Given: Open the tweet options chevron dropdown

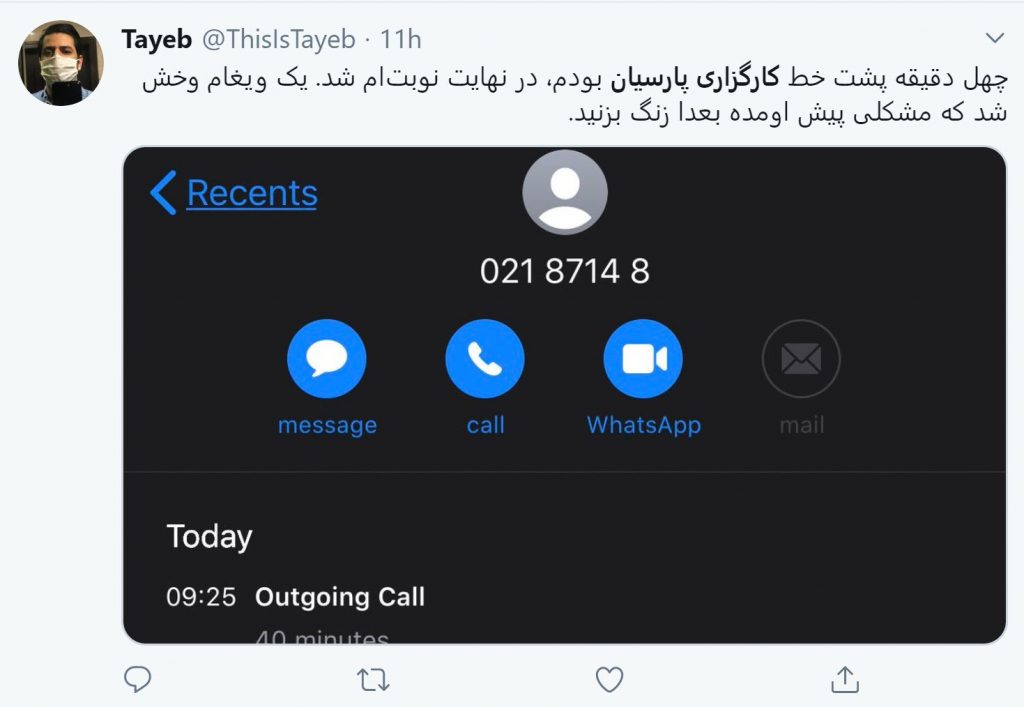Looking at the screenshot, I should 995,38.
